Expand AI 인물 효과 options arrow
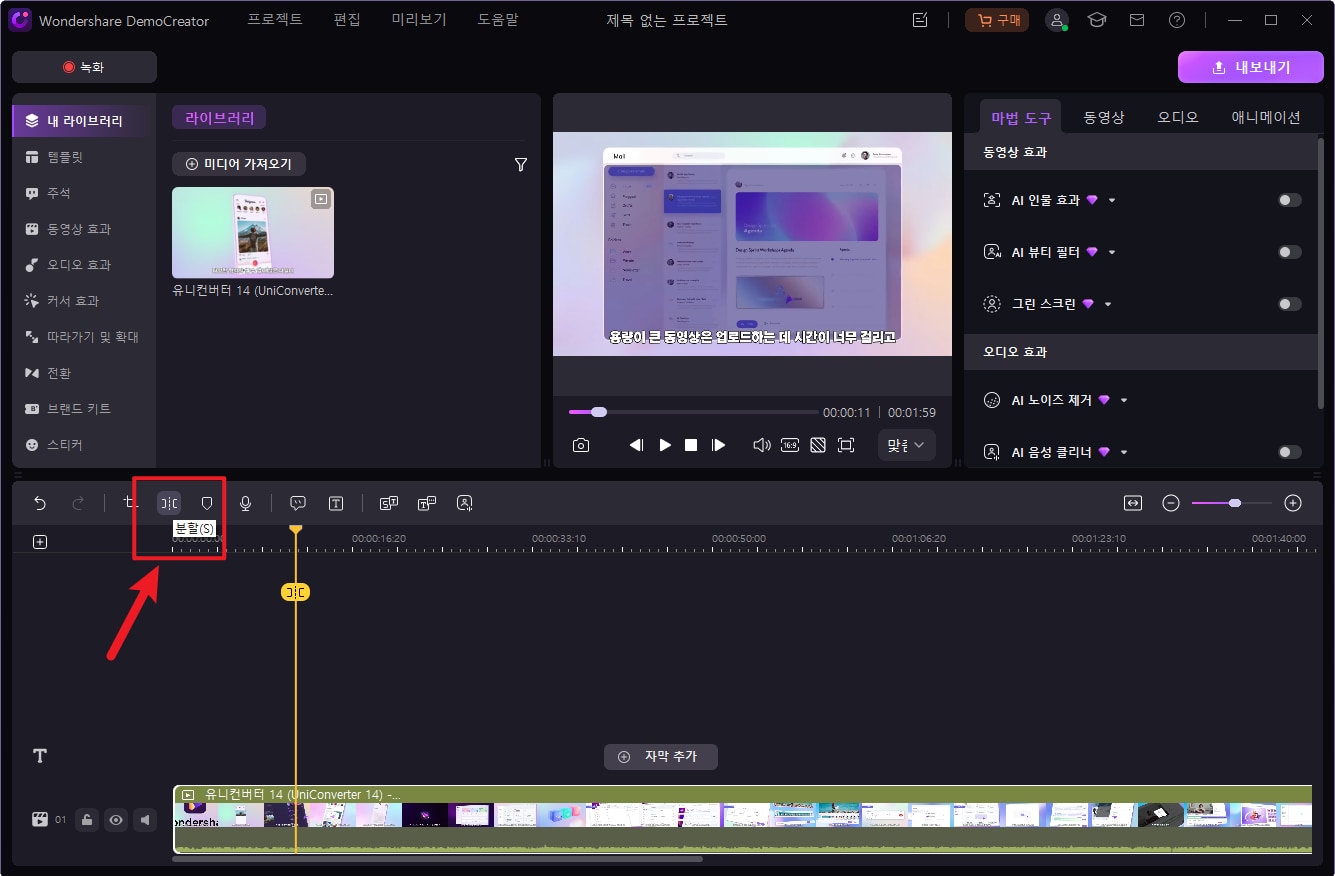 click(x=1112, y=200)
